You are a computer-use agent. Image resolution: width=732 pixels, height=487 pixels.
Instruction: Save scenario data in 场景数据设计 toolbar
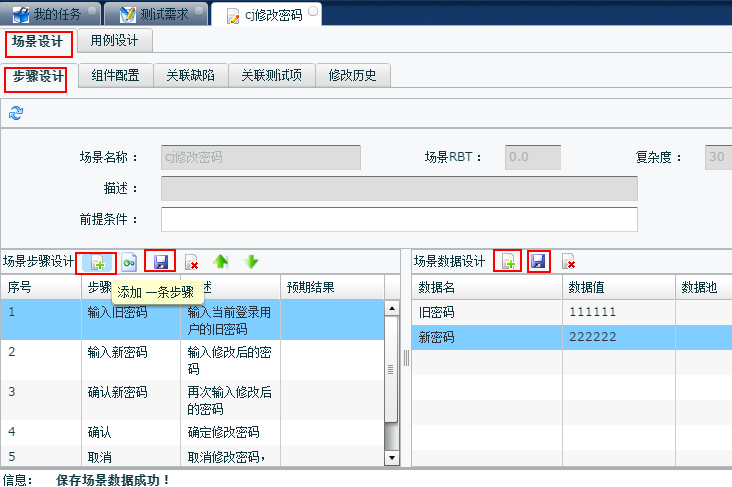[539, 262]
